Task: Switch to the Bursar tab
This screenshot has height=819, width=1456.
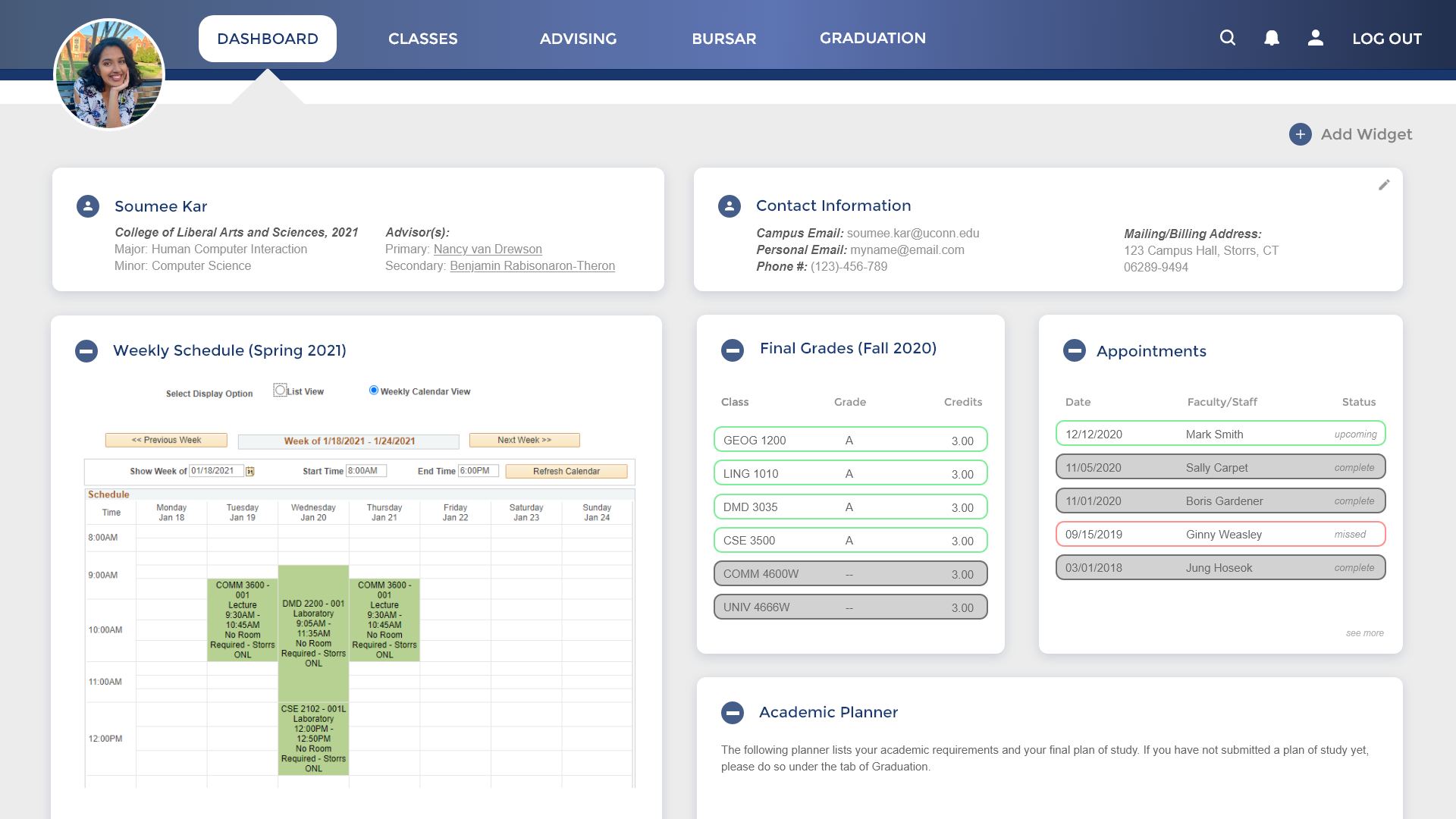Action: point(723,39)
